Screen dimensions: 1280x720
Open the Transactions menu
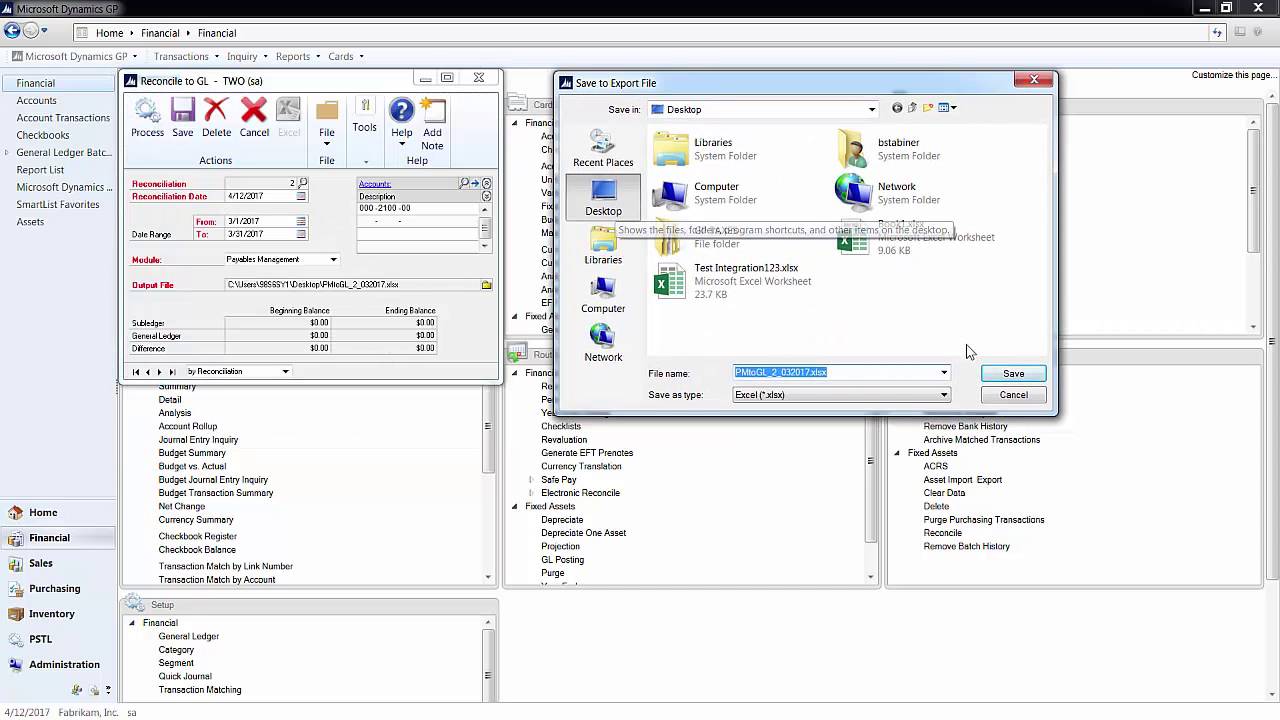coord(186,57)
